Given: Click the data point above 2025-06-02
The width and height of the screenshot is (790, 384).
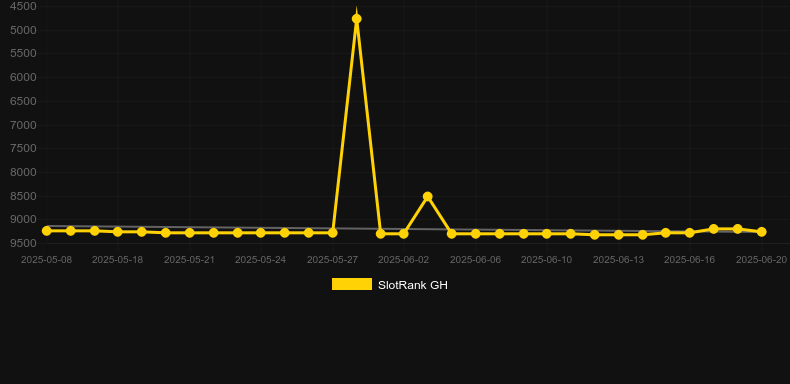Looking at the screenshot, I should coord(404,234).
